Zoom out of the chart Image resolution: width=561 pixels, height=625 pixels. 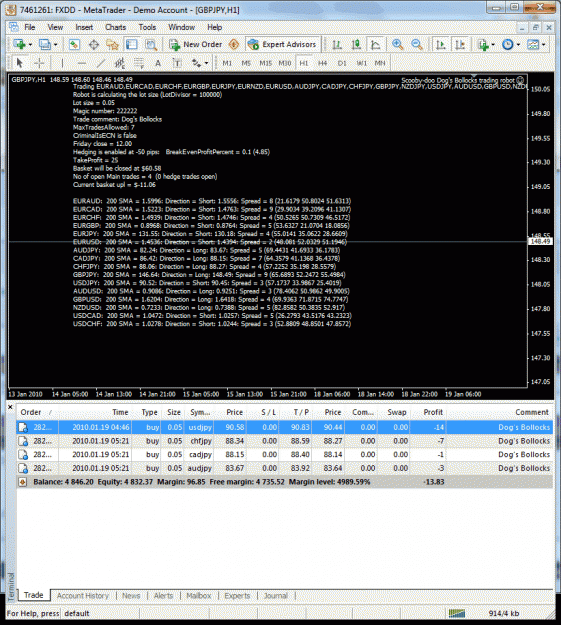[417, 44]
